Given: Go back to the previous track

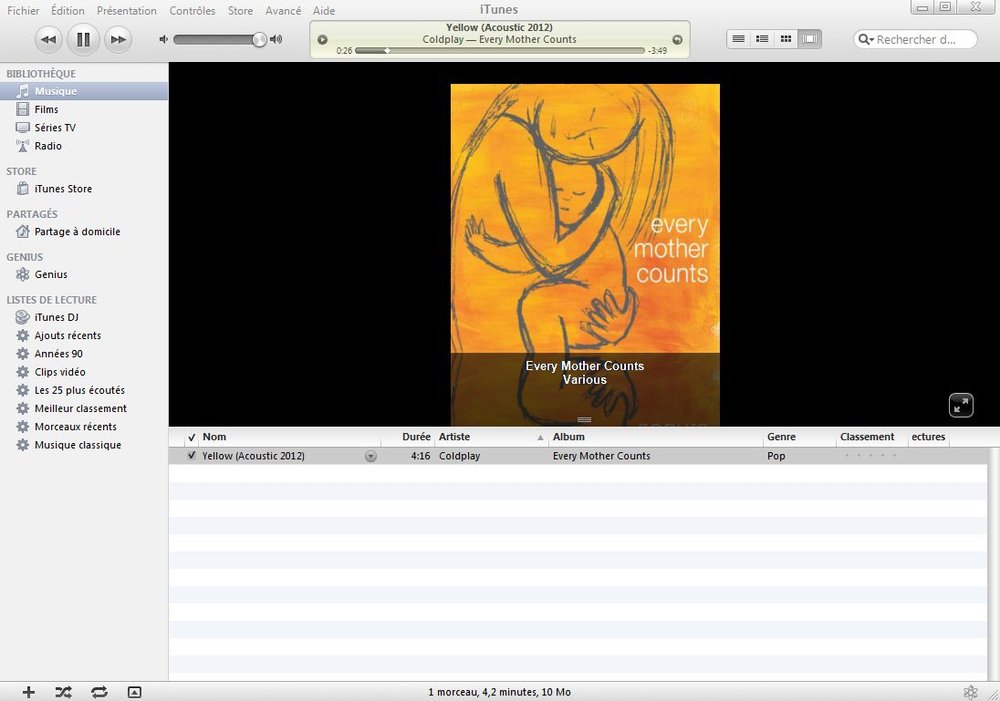Looking at the screenshot, I should [48, 40].
